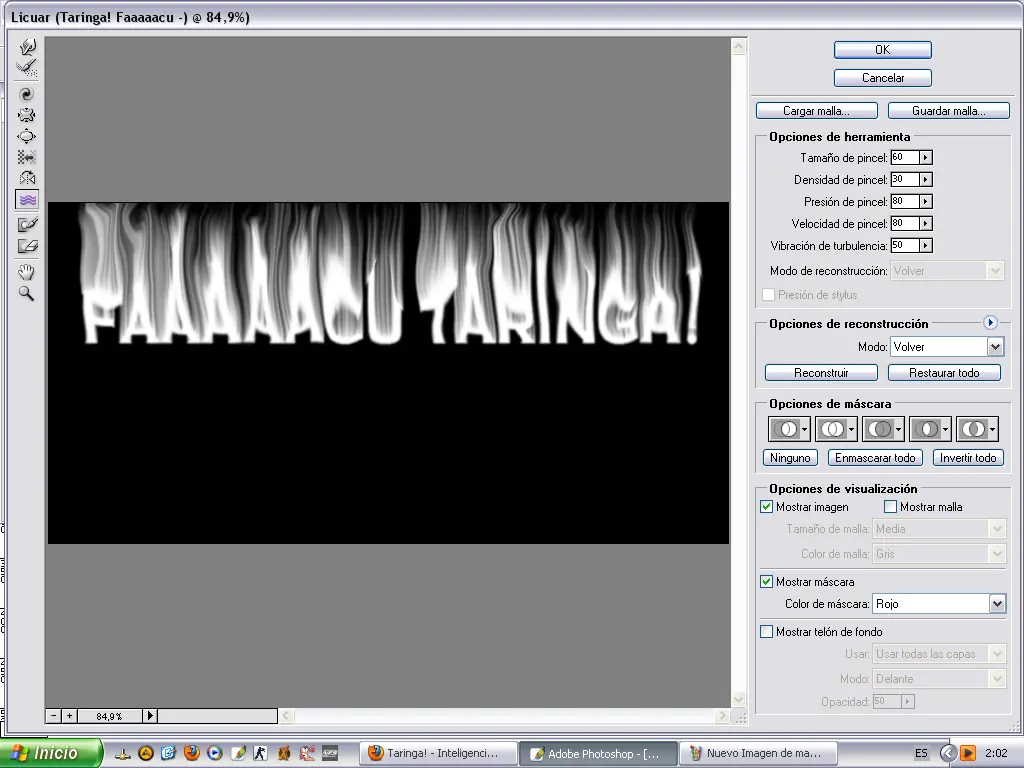Open the zoom percentage popup arrow
This screenshot has height=768, width=1024.
click(150, 716)
